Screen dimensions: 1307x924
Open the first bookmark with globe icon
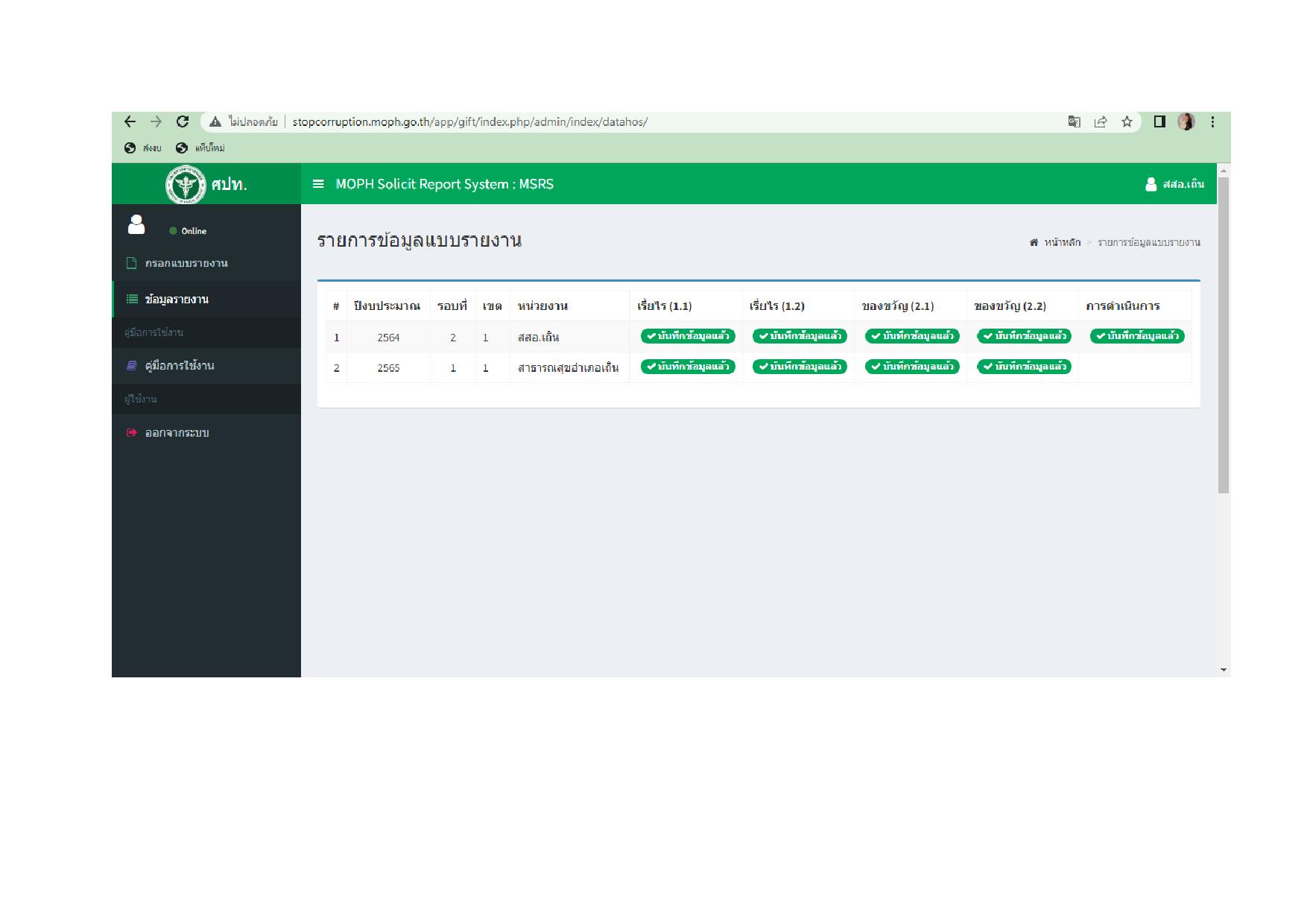tap(142, 148)
